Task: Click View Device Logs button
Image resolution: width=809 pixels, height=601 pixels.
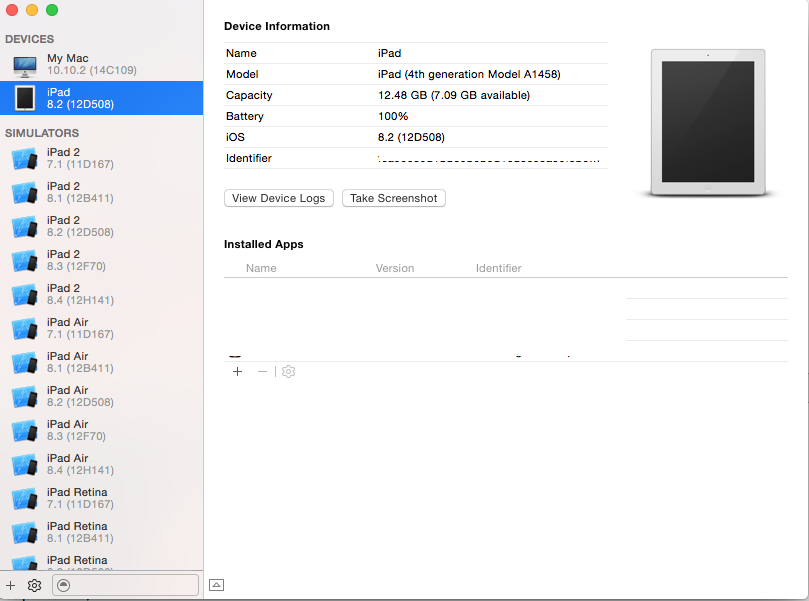Action: pos(279,198)
